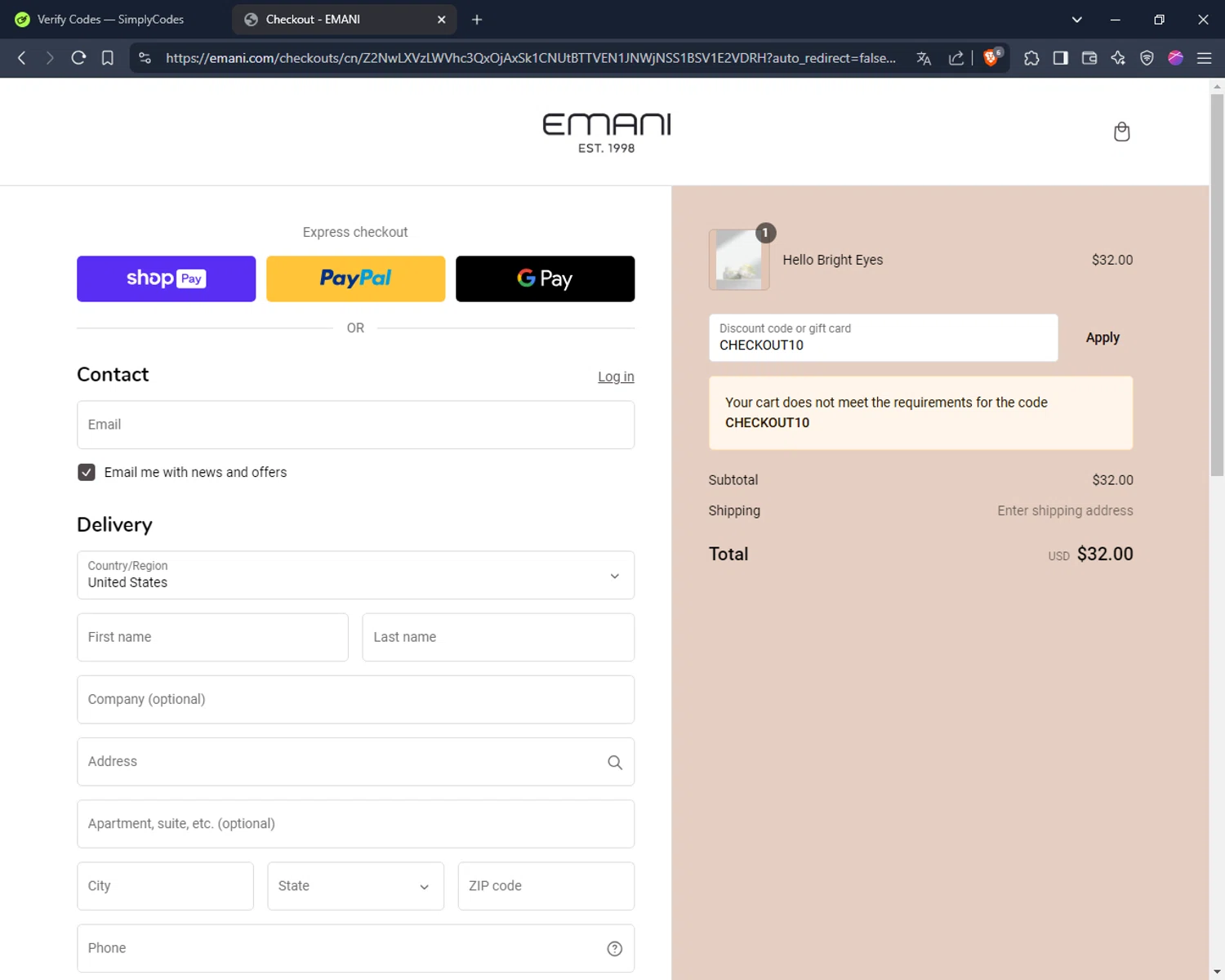Go back to the previous page
This screenshot has width=1225, height=980.
click(22, 58)
